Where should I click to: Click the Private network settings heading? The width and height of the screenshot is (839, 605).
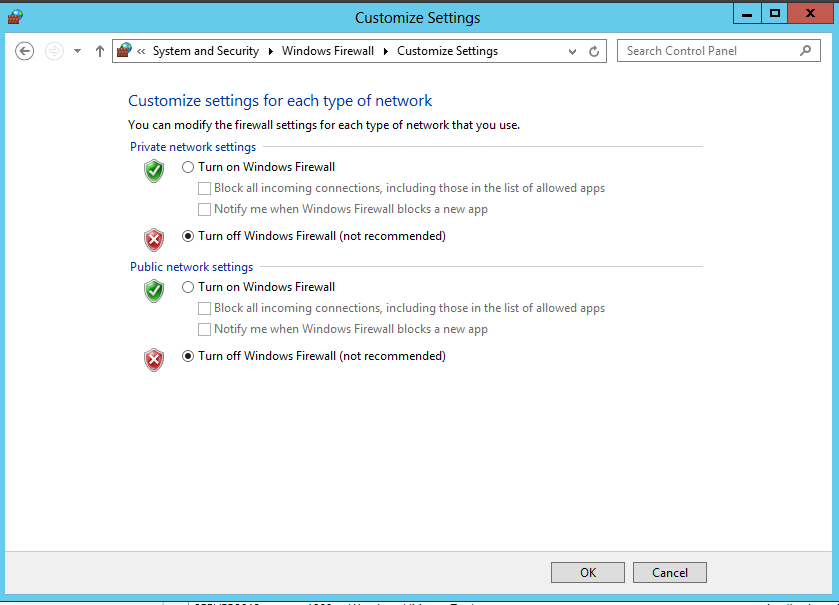coord(193,147)
